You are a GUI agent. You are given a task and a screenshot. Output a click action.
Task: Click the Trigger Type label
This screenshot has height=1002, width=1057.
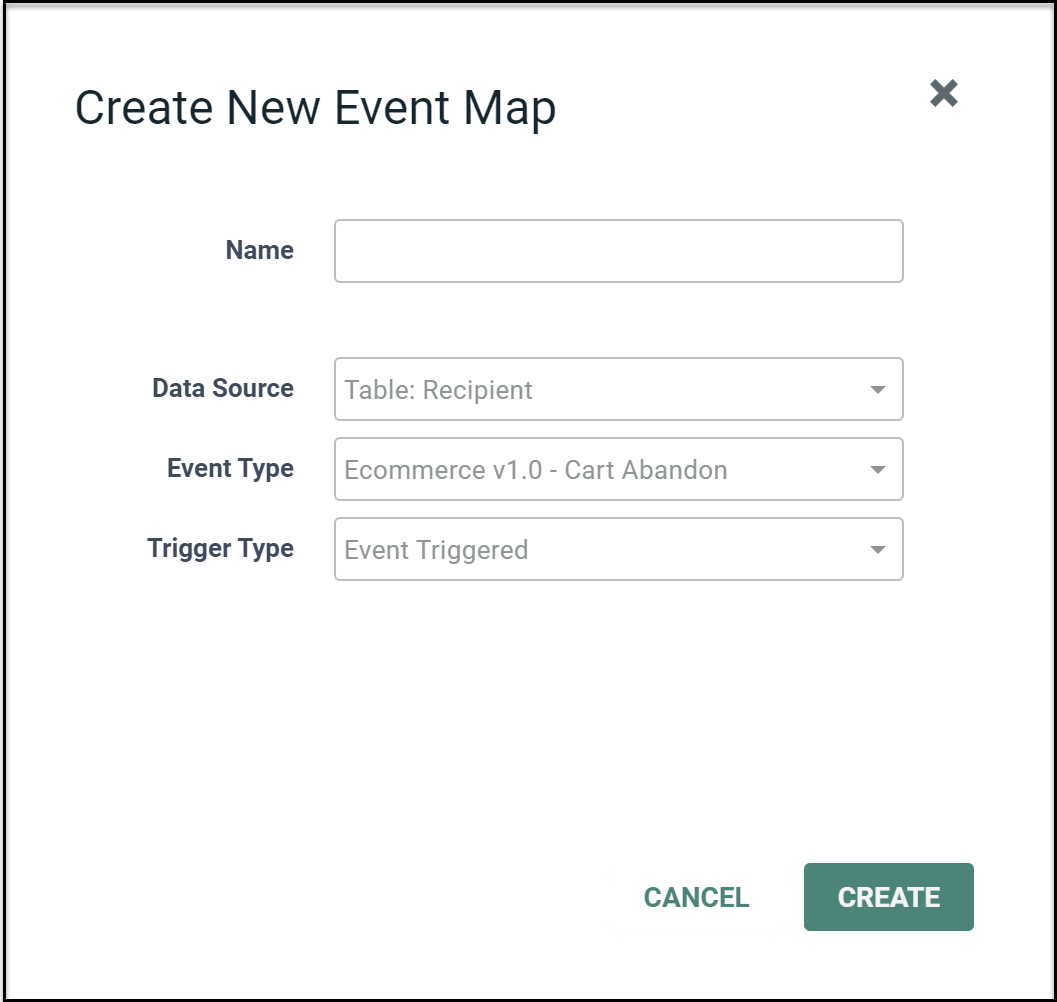tap(220, 548)
